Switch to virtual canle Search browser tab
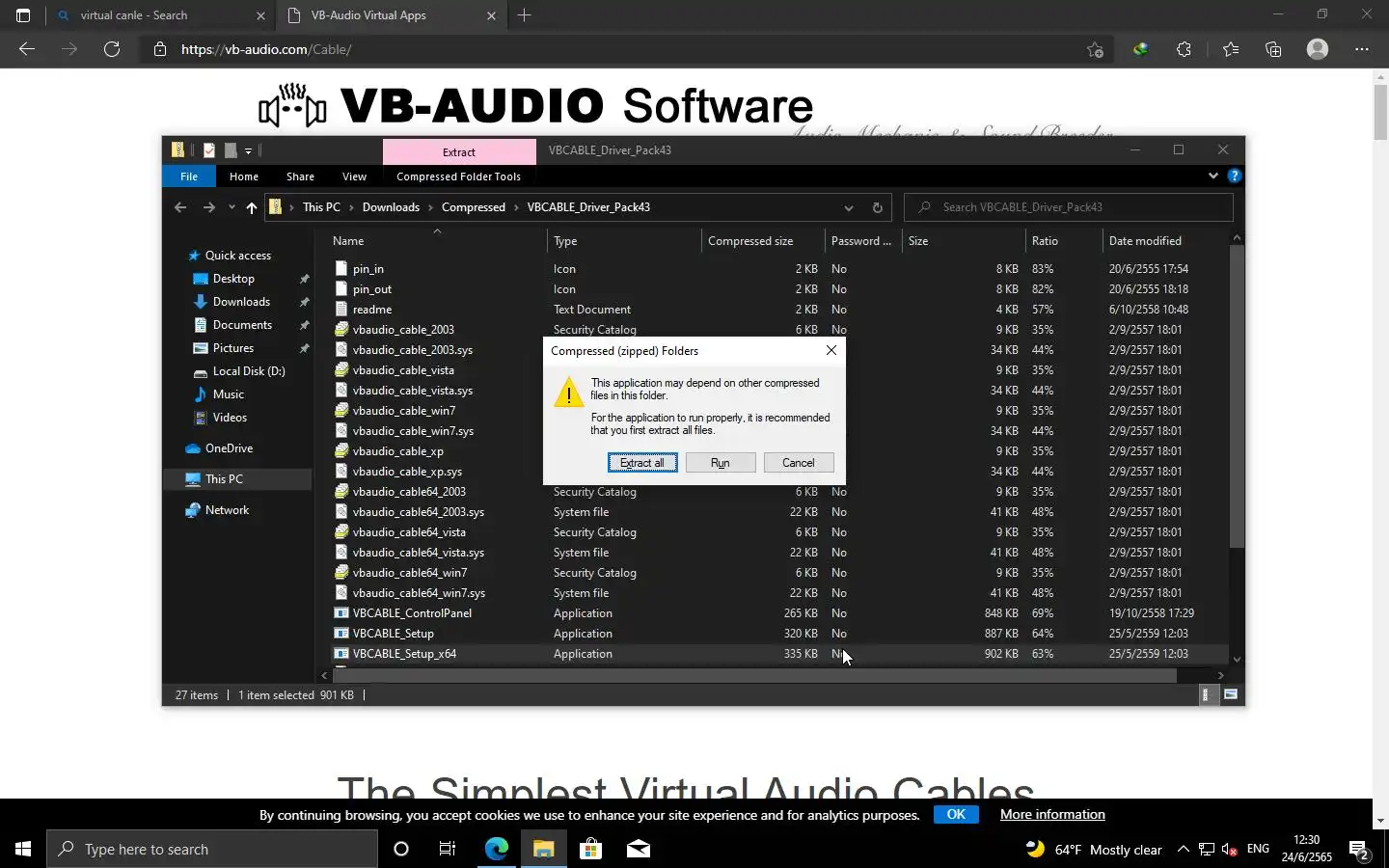This screenshot has height=868, width=1389. point(162,15)
